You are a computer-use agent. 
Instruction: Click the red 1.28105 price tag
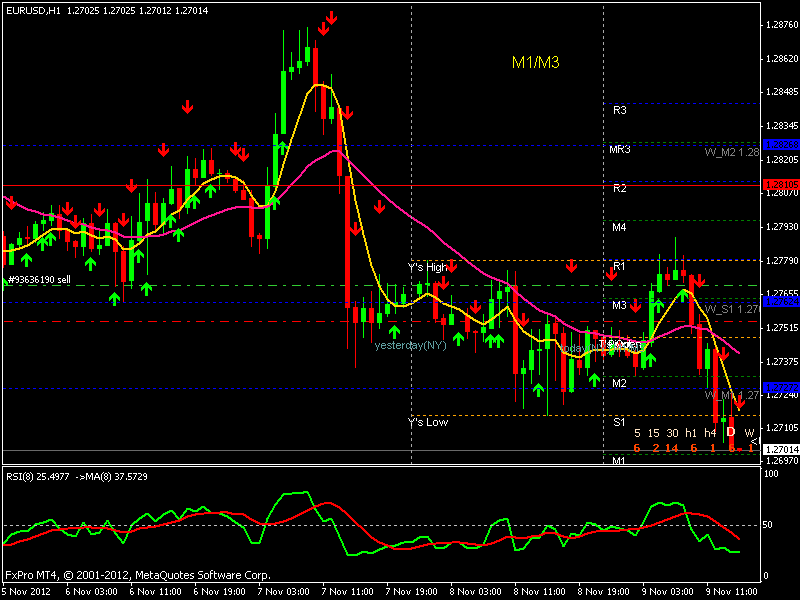coord(781,184)
